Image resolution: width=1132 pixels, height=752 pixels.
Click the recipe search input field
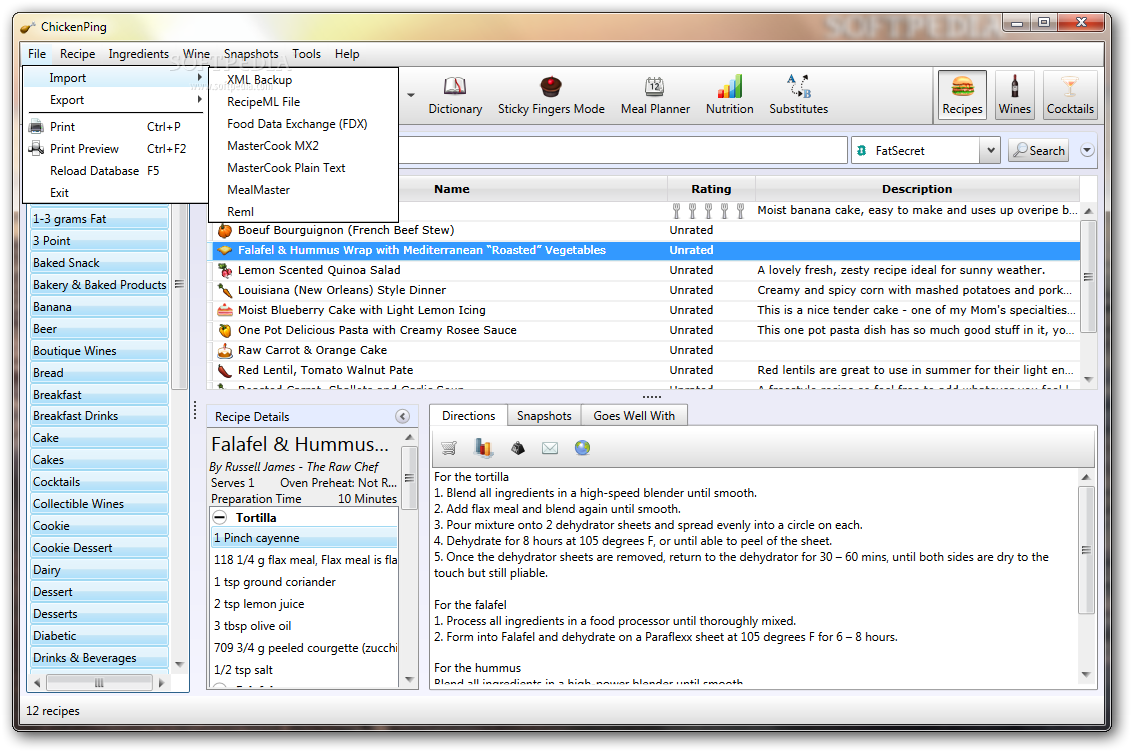click(623, 150)
